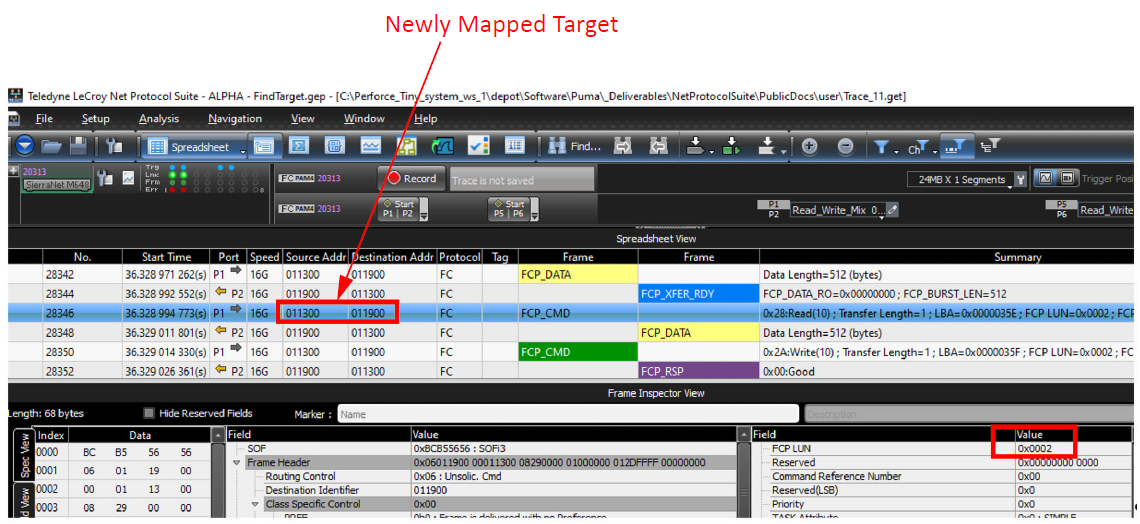Select the Command Reference Number field row
This screenshot has height=524, width=1140.
(x=942, y=476)
